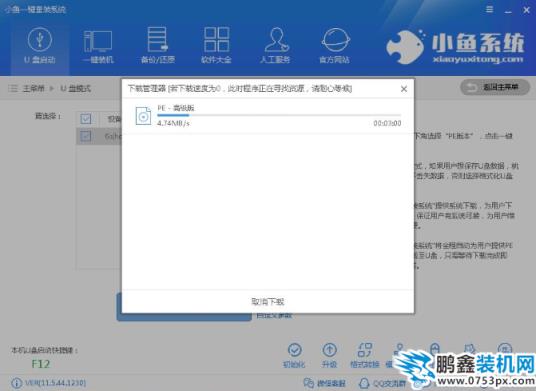Click the PE download file icon
536x391 pixels.
click(143, 116)
